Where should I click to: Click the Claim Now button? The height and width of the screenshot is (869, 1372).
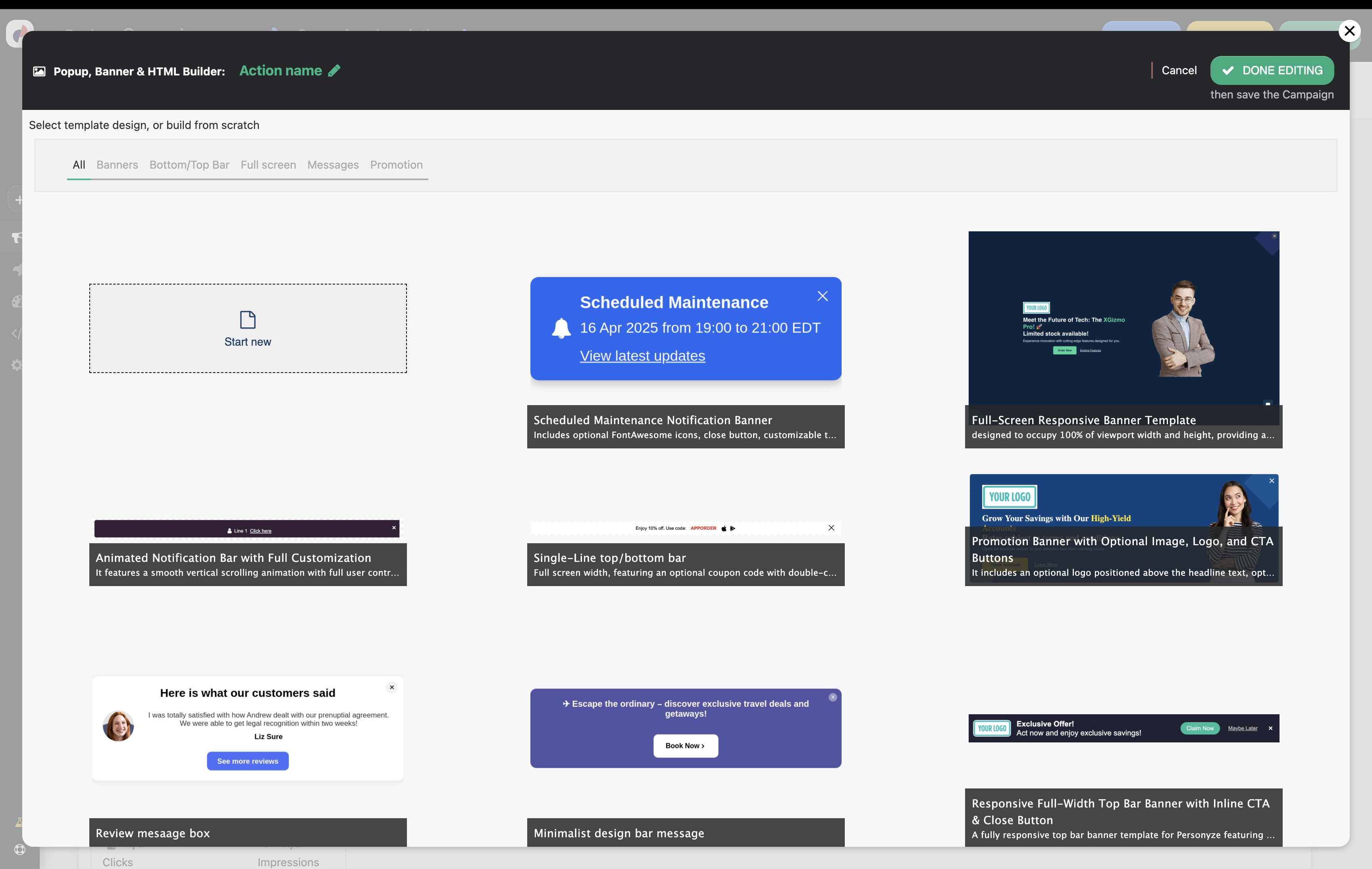(1200, 729)
